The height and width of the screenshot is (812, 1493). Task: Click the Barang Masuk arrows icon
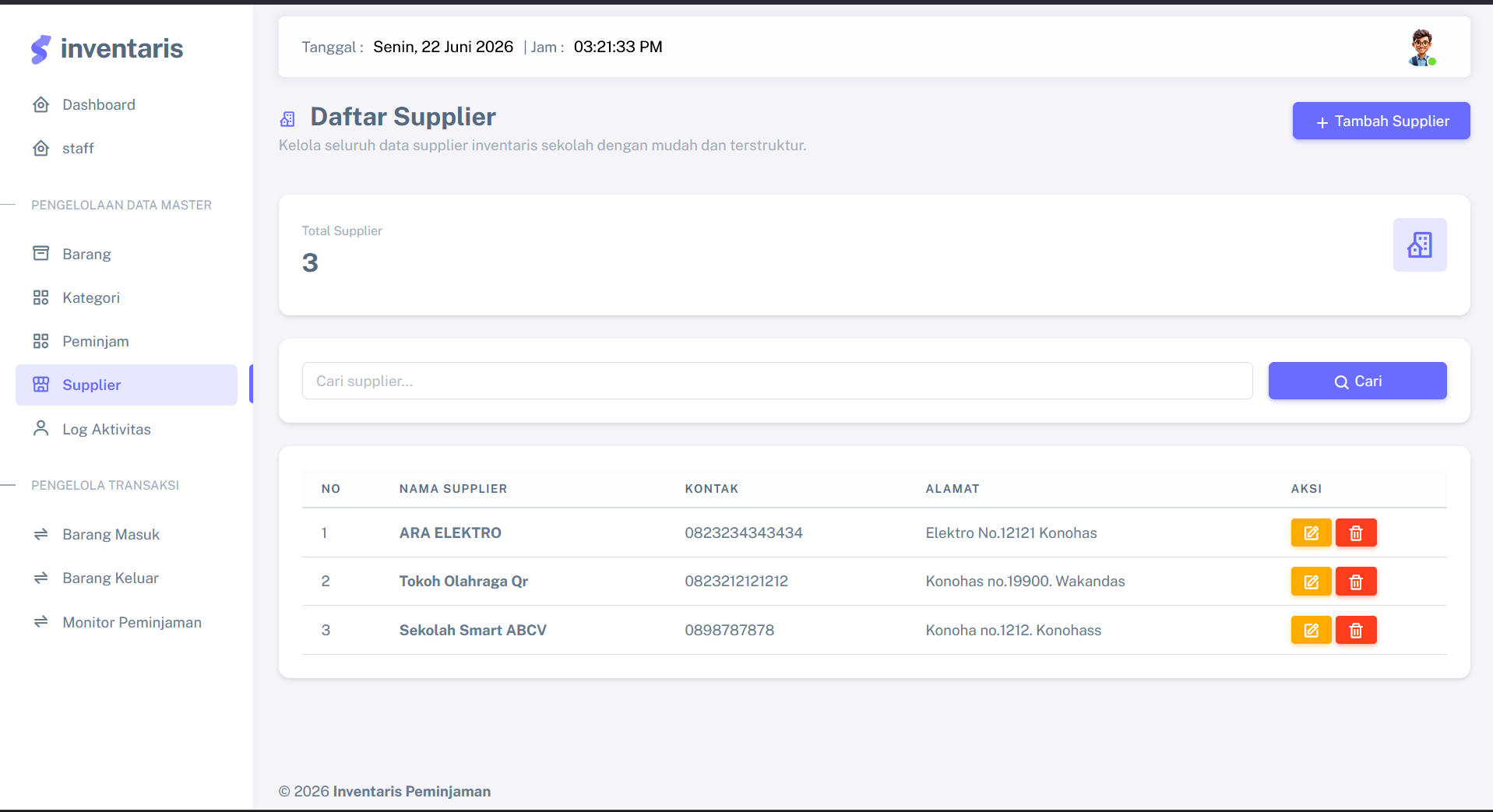pos(41,534)
